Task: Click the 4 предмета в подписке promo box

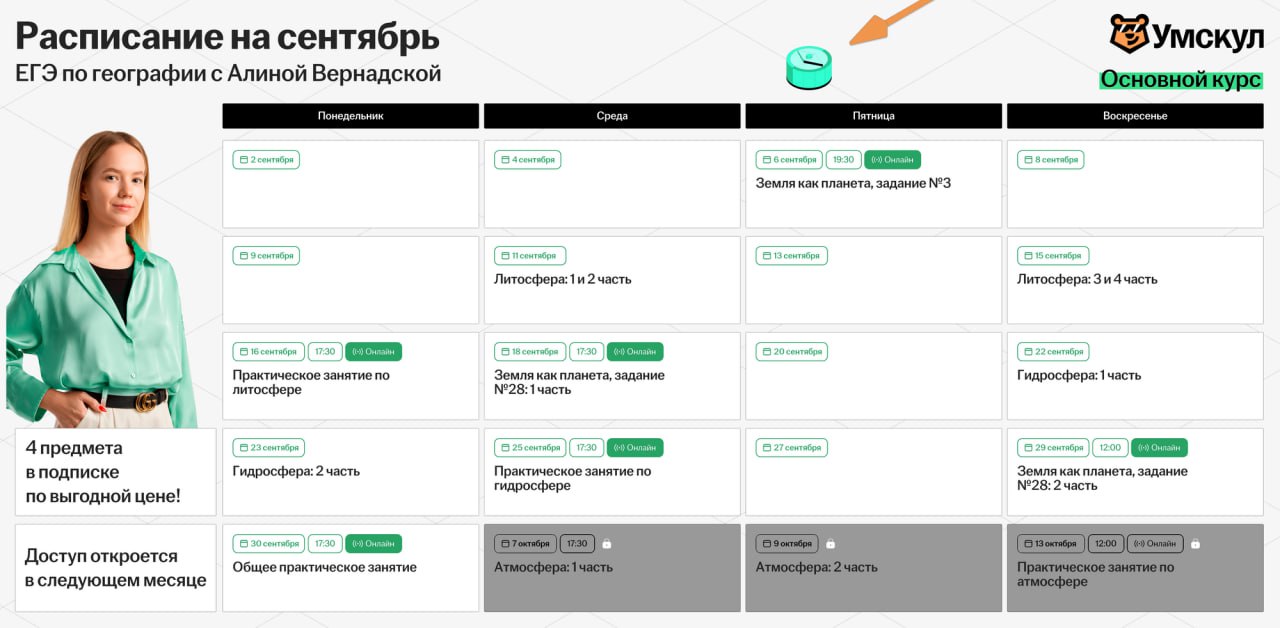Action: [x=115, y=472]
